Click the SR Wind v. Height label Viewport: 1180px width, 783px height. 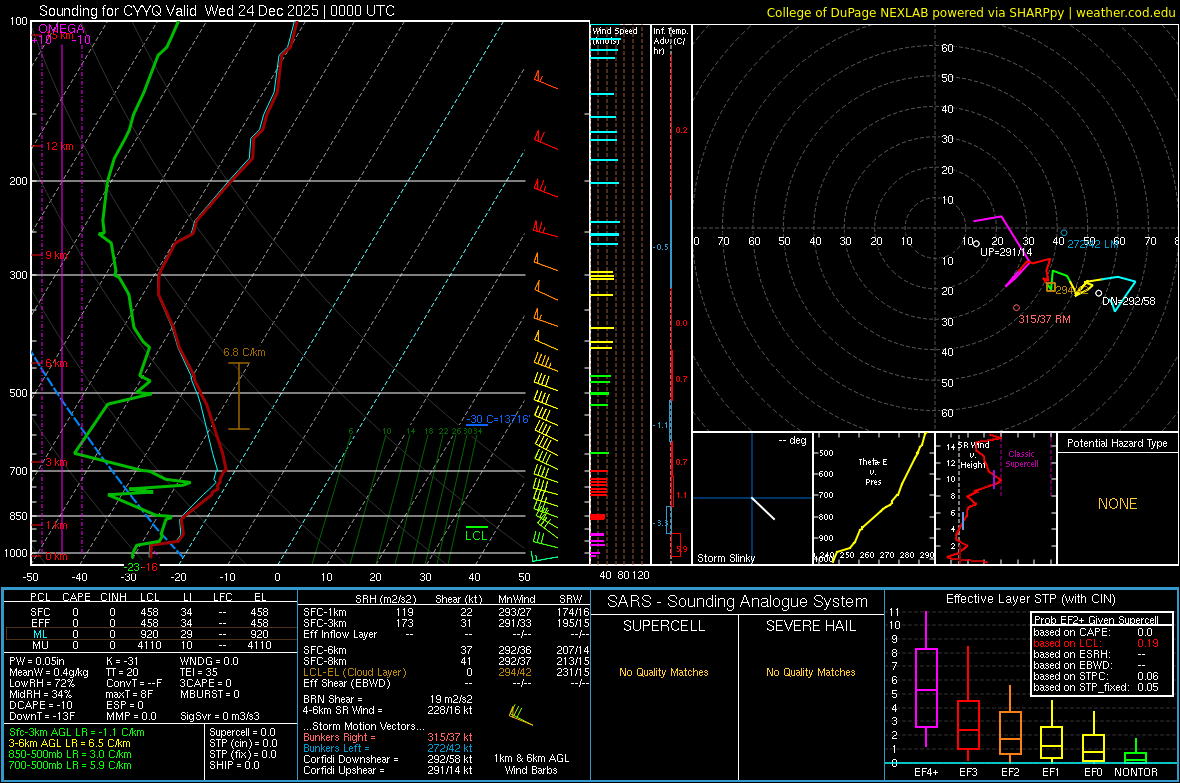(x=974, y=455)
